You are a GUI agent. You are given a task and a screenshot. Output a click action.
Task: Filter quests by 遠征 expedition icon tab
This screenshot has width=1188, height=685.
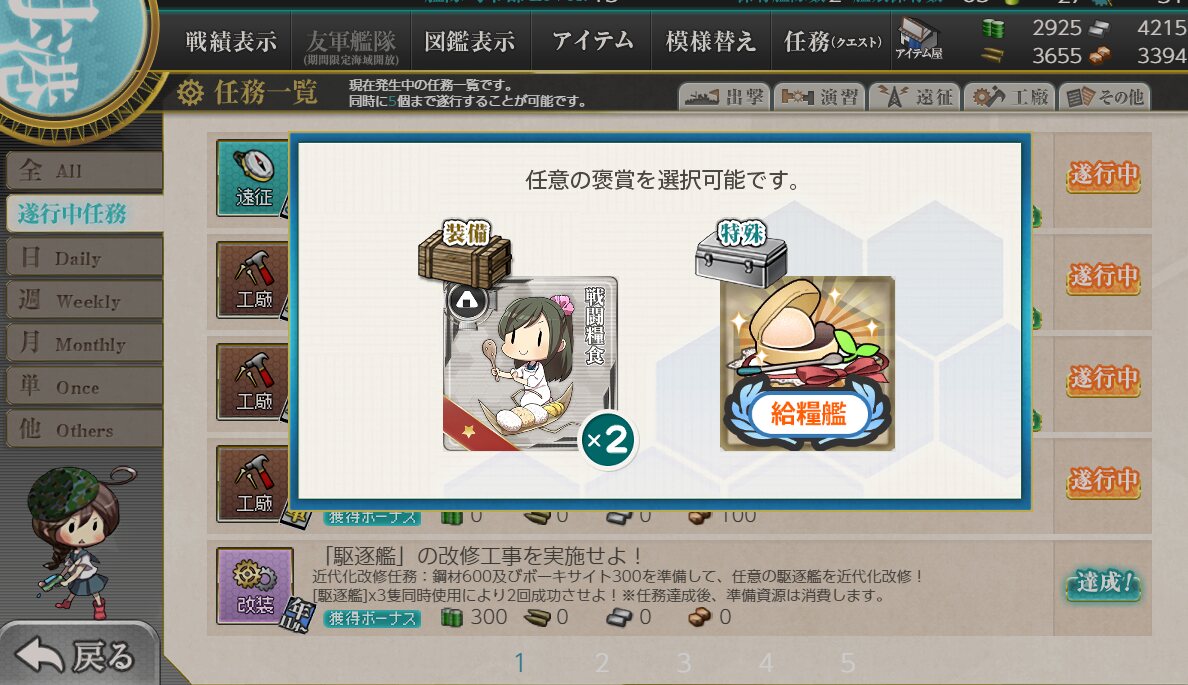[x=914, y=97]
